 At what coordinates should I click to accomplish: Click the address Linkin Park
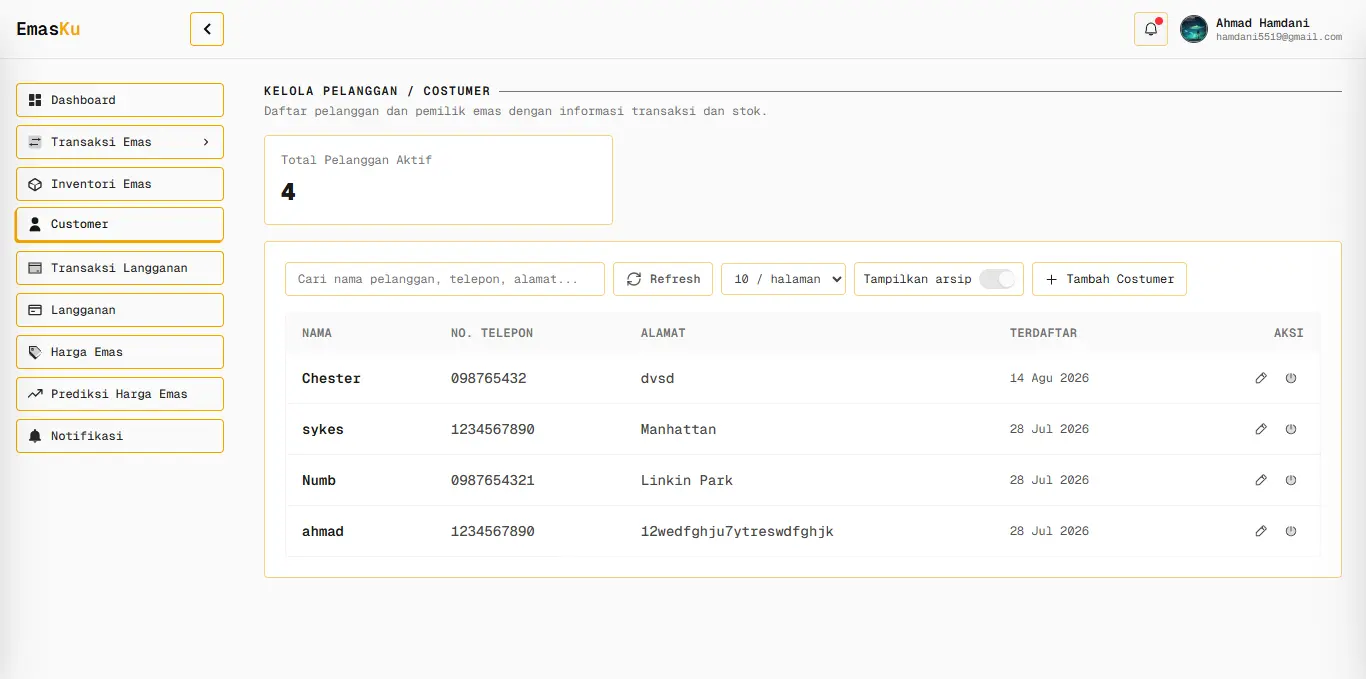pyautogui.click(x=687, y=480)
